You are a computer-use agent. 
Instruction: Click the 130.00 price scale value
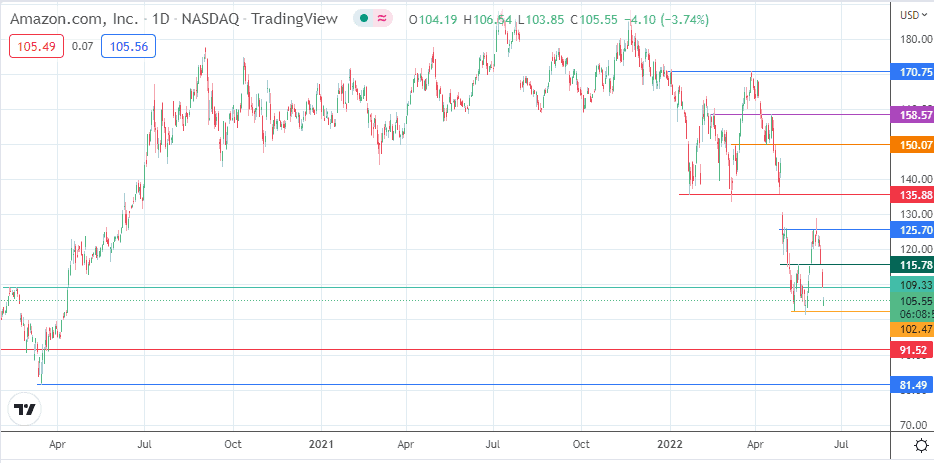click(x=918, y=214)
